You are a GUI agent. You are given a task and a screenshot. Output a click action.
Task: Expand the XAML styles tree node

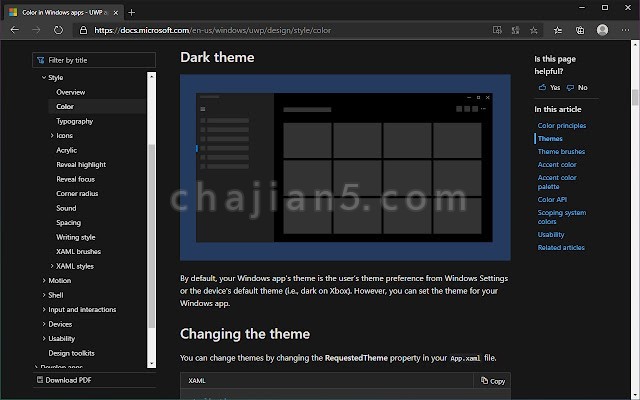pos(52,266)
